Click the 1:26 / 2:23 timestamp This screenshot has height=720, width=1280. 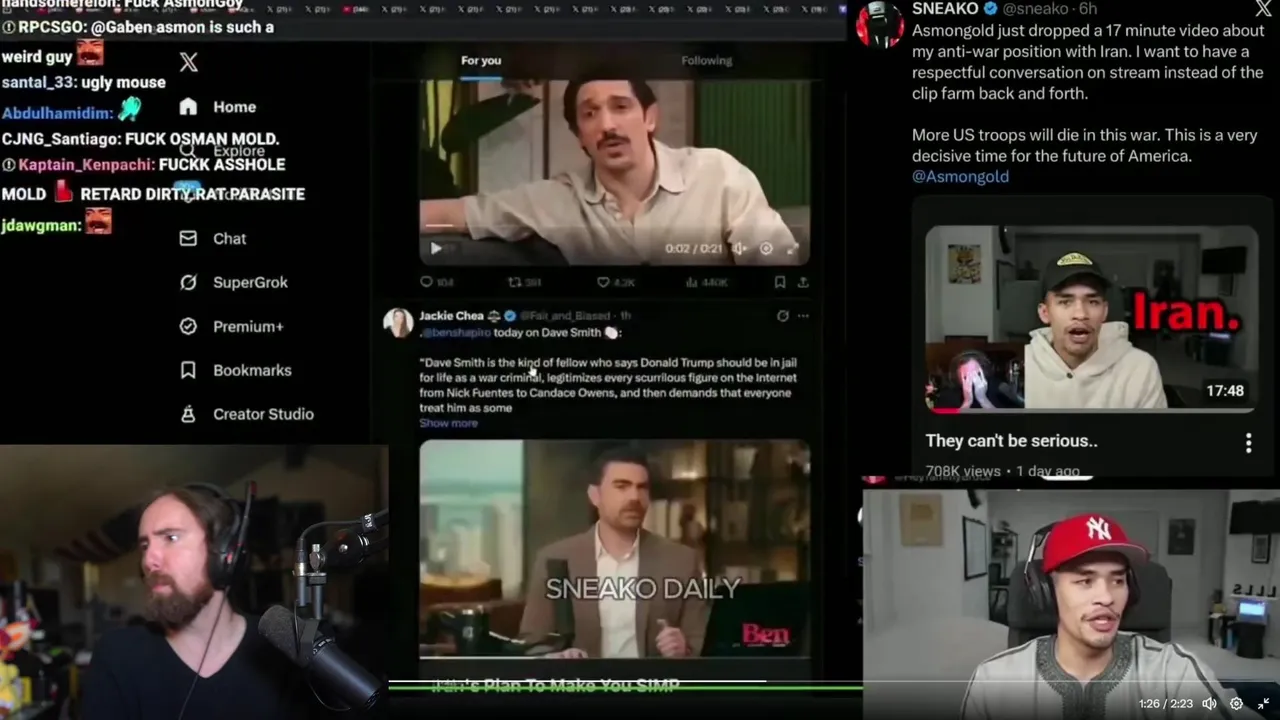pos(1165,704)
